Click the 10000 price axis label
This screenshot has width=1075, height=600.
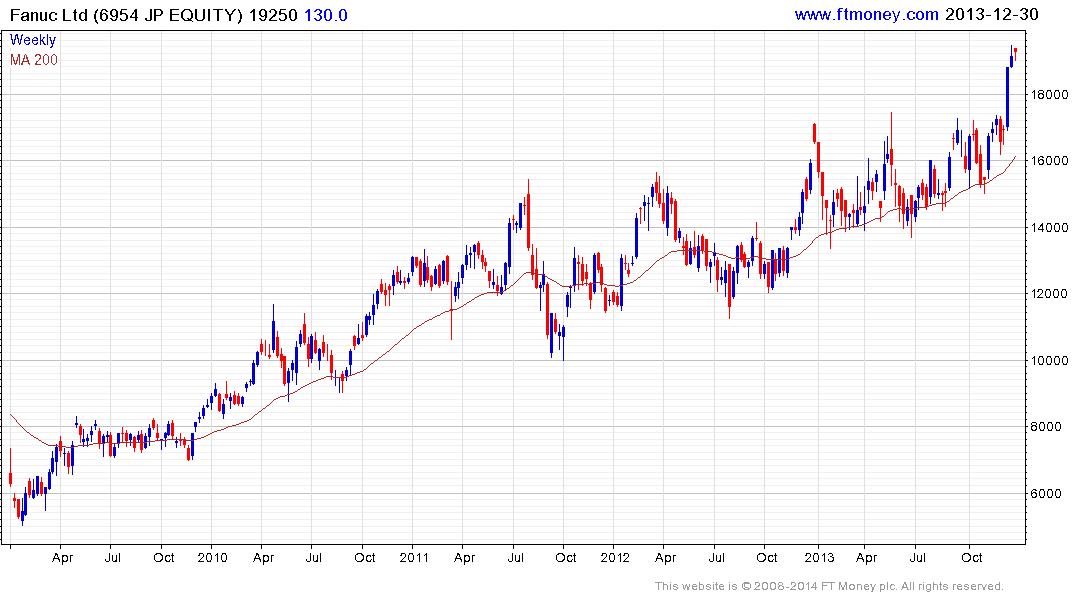pyautogui.click(x=1050, y=361)
